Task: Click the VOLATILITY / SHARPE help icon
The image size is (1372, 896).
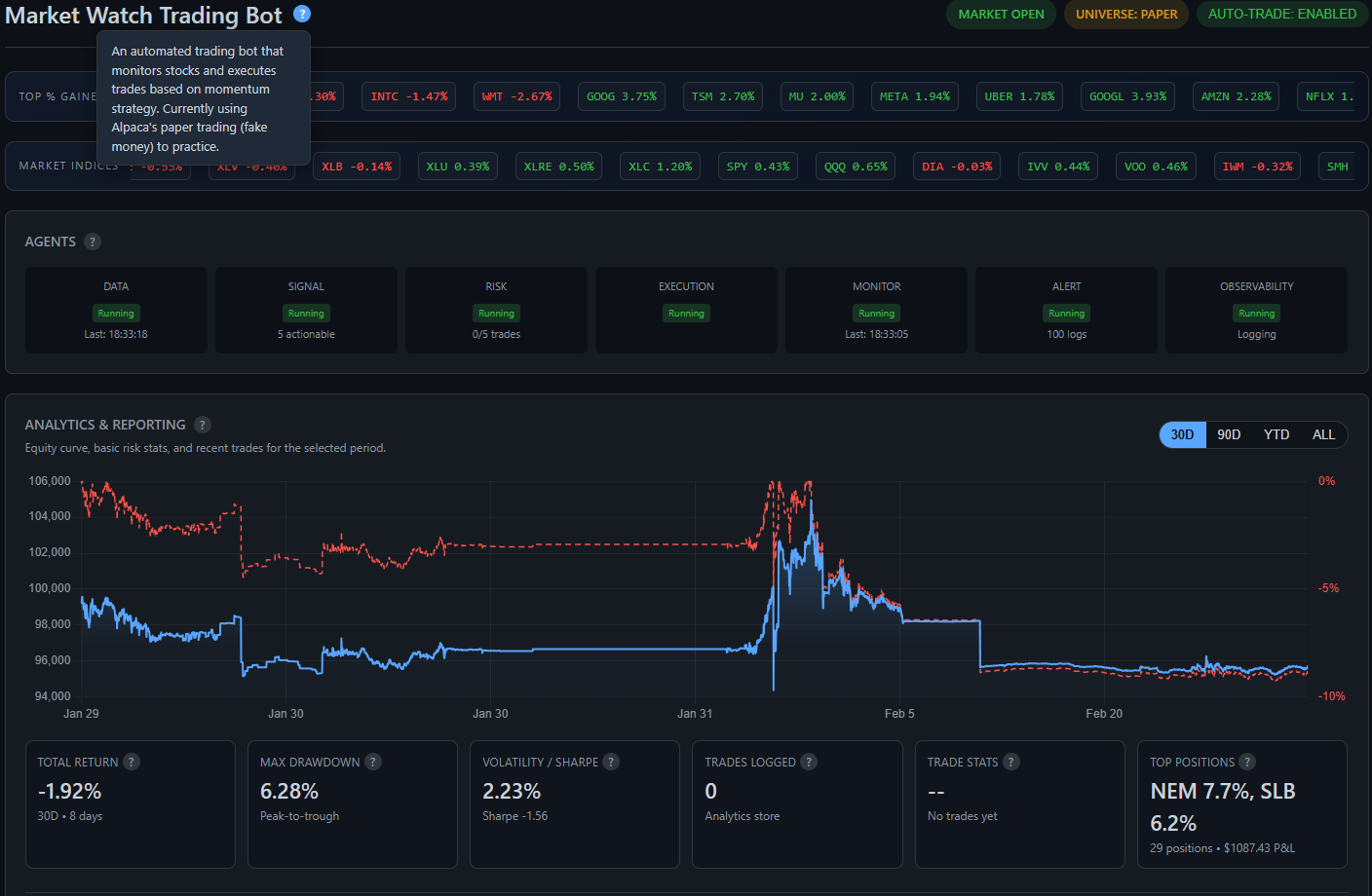Action: (x=611, y=762)
